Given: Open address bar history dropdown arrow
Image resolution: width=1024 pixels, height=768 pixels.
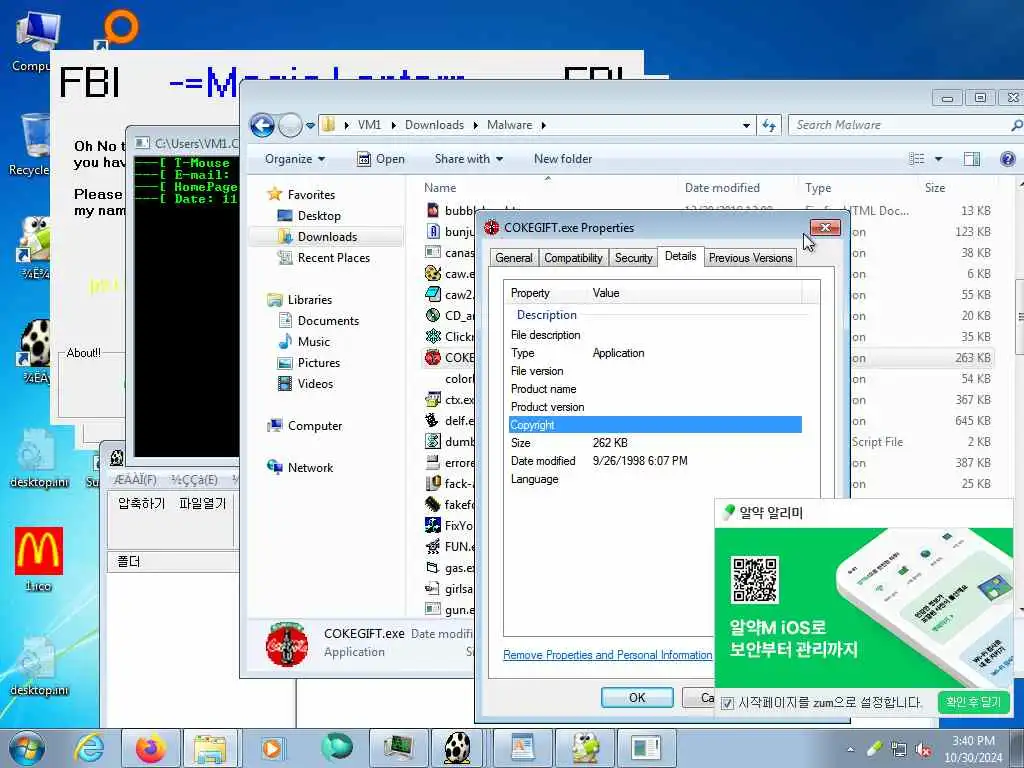Looking at the screenshot, I should [746, 125].
